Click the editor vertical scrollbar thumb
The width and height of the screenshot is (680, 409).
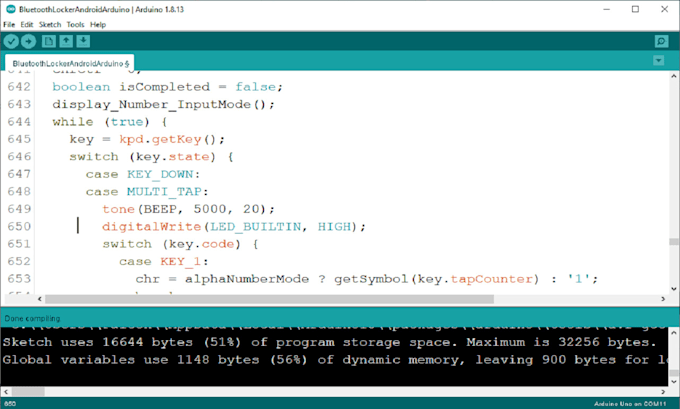click(x=673, y=242)
